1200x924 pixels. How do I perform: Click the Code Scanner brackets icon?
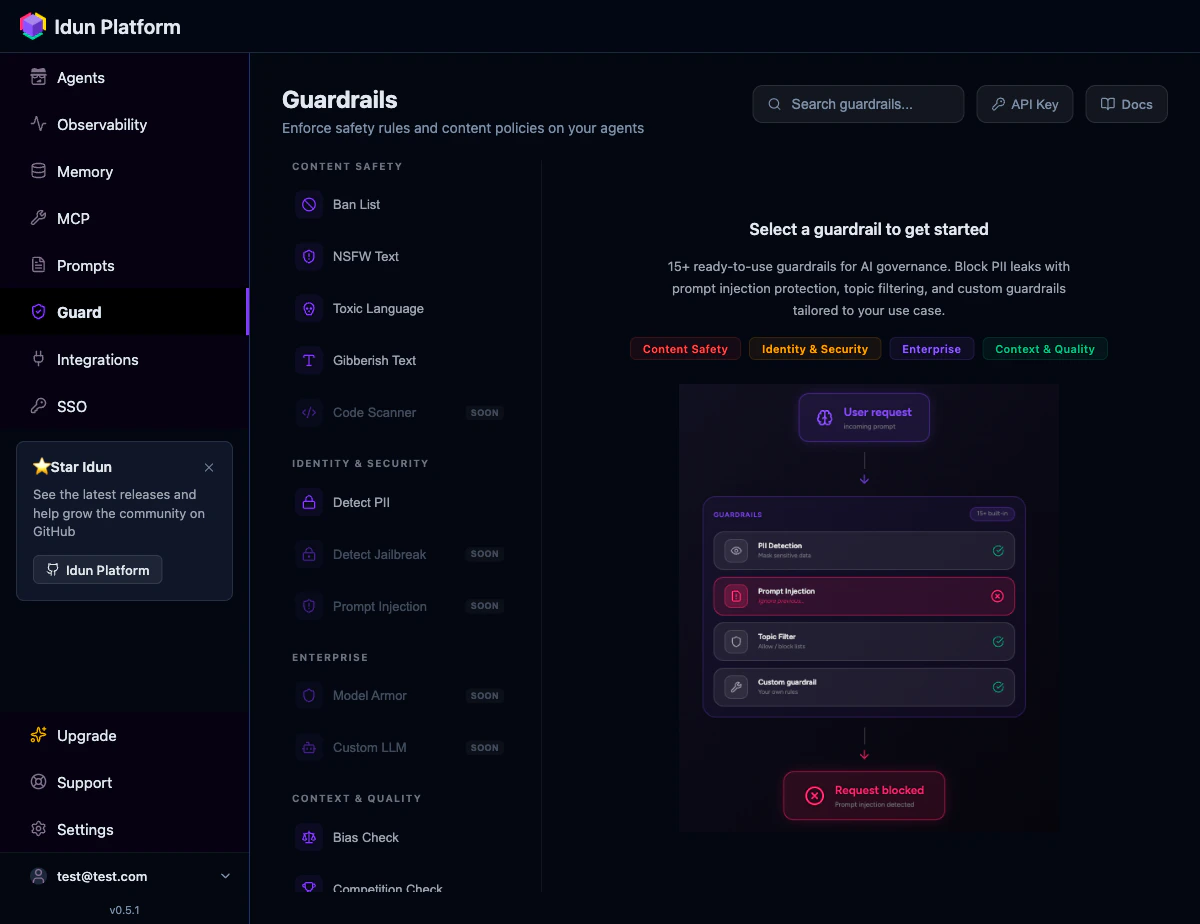point(309,412)
